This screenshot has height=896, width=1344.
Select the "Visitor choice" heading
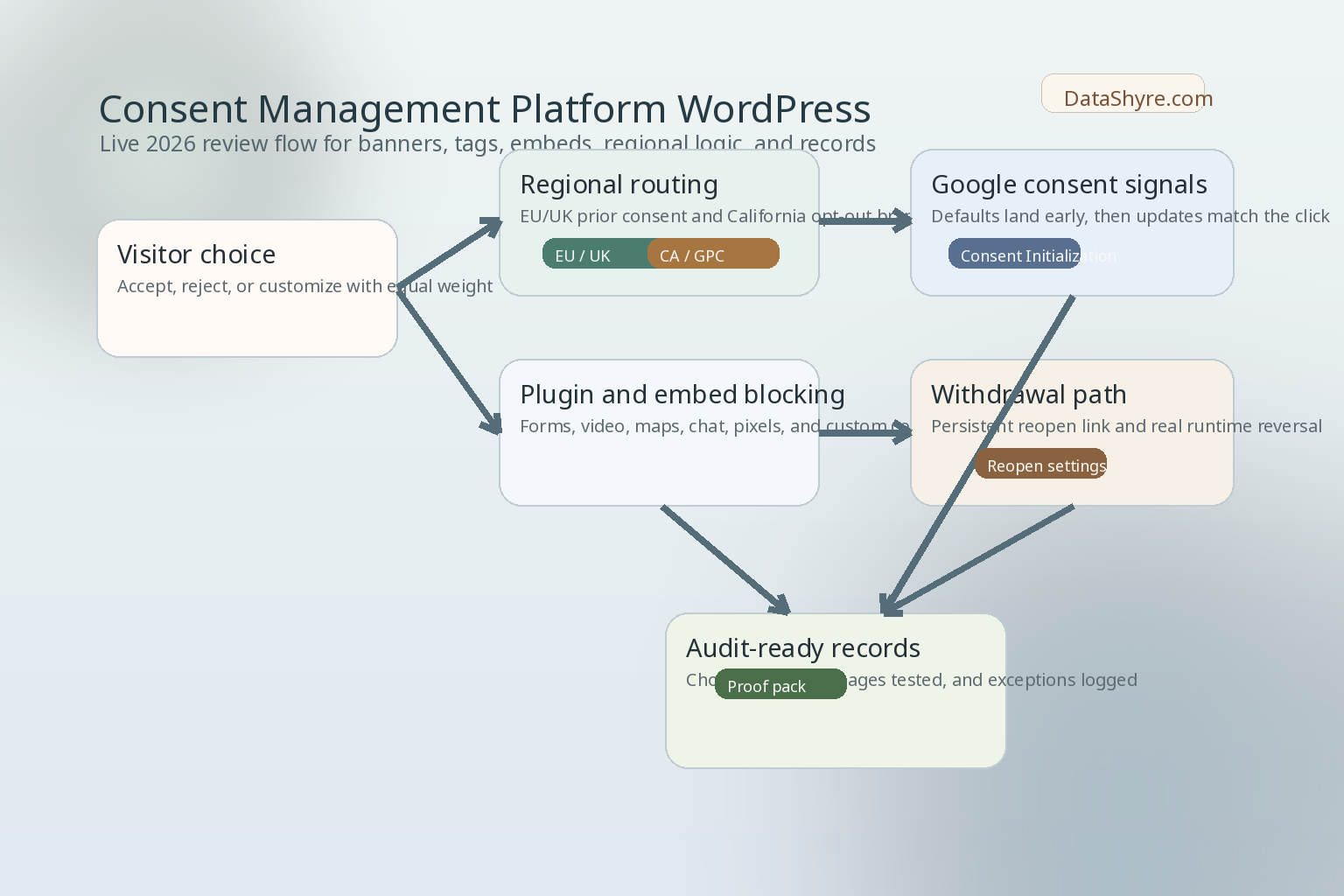coord(197,255)
